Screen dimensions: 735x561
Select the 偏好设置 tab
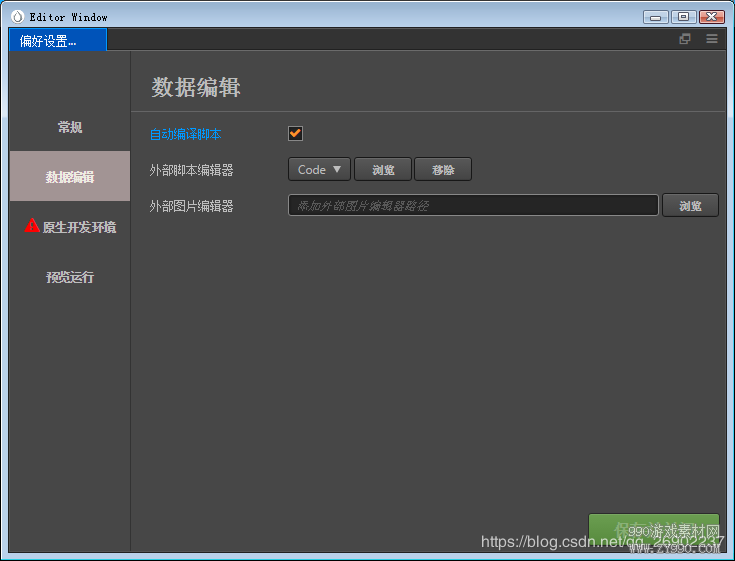pos(58,40)
